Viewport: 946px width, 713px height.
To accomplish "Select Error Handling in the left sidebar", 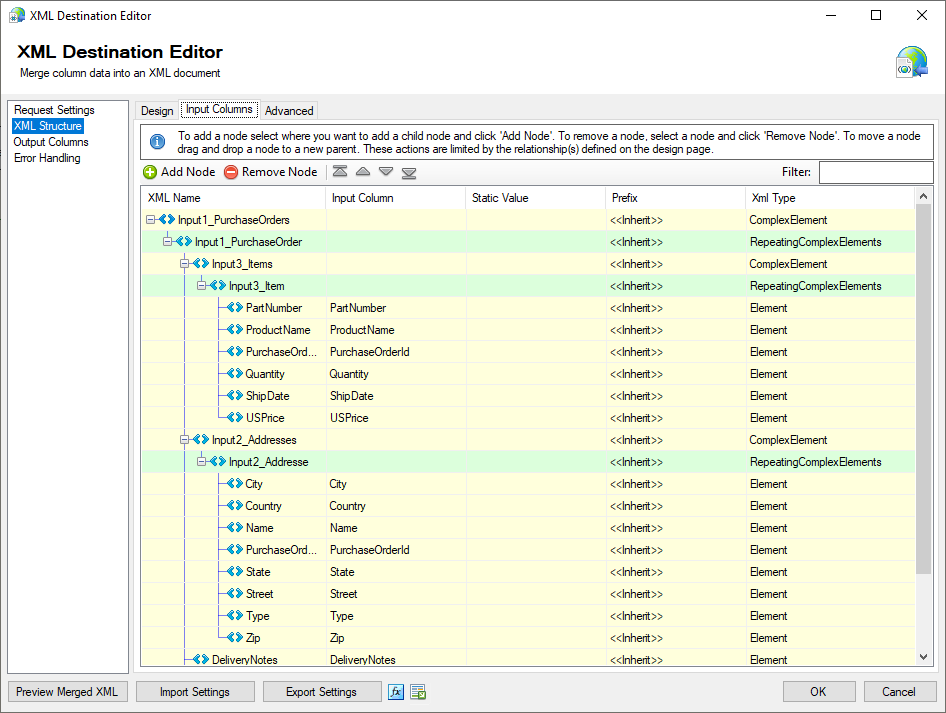I will (x=46, y=157).
